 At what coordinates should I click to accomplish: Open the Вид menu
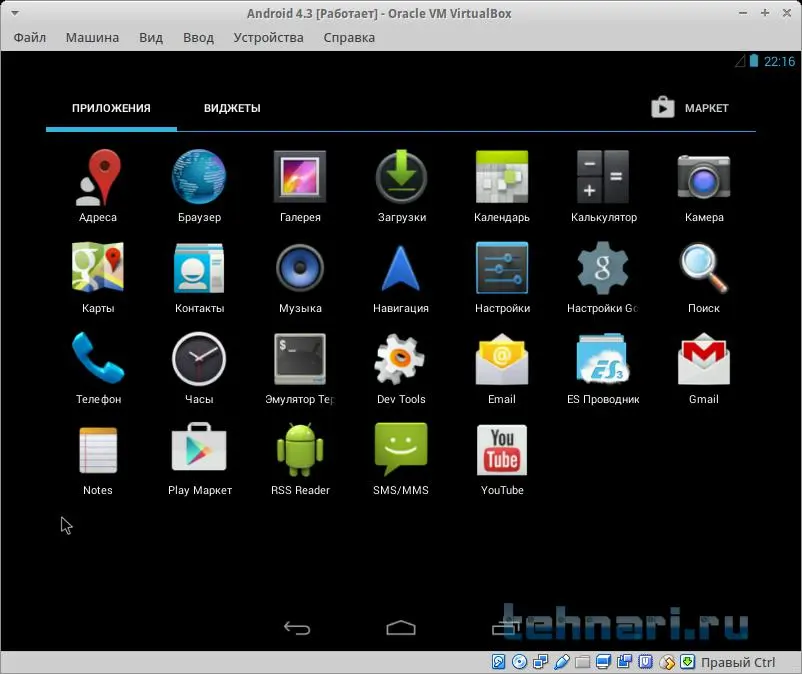[151, 37]
